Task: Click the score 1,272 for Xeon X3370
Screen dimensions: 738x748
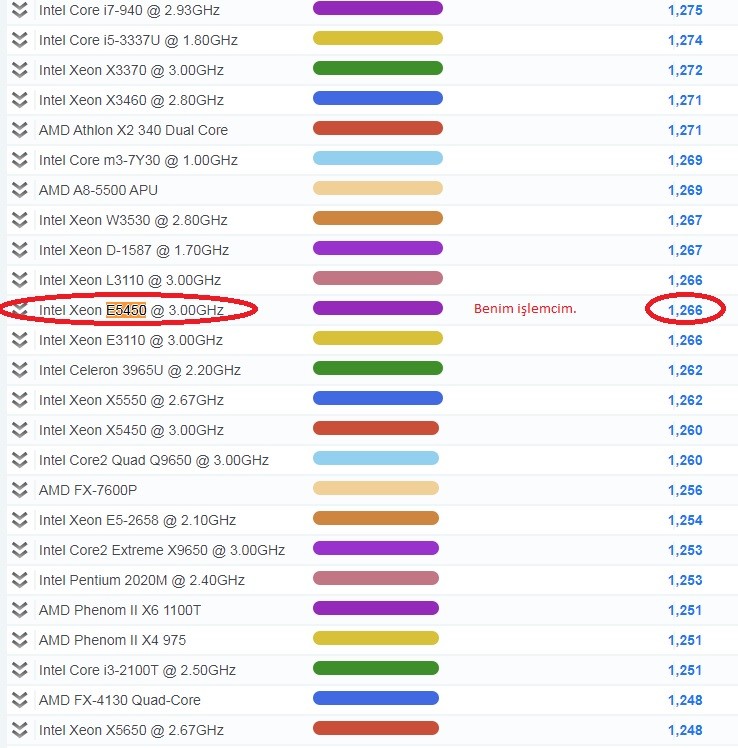Action: point(685,71)
